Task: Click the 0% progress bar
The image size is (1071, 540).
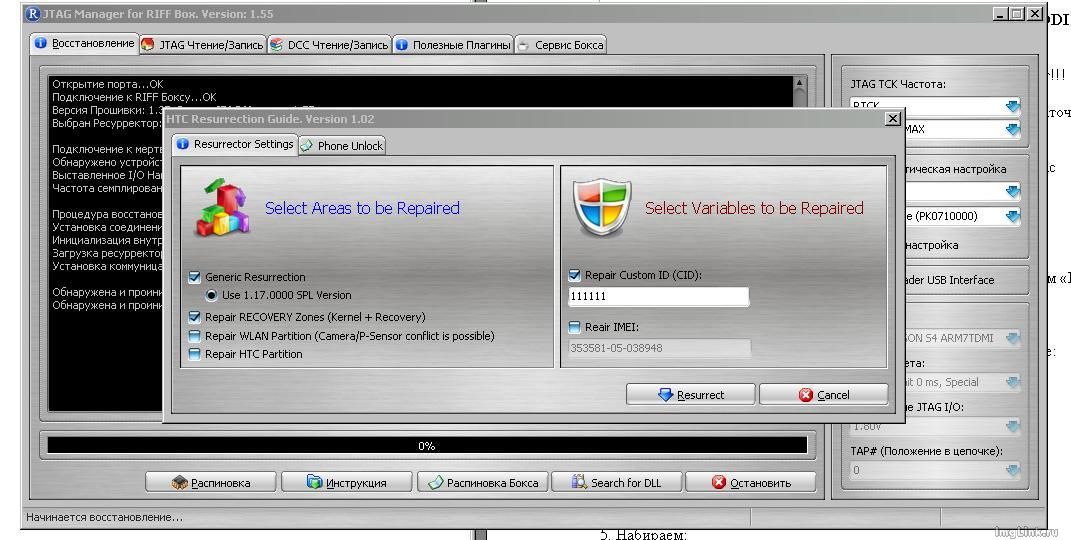Action: pyautogui.click(x=427, y=446)
